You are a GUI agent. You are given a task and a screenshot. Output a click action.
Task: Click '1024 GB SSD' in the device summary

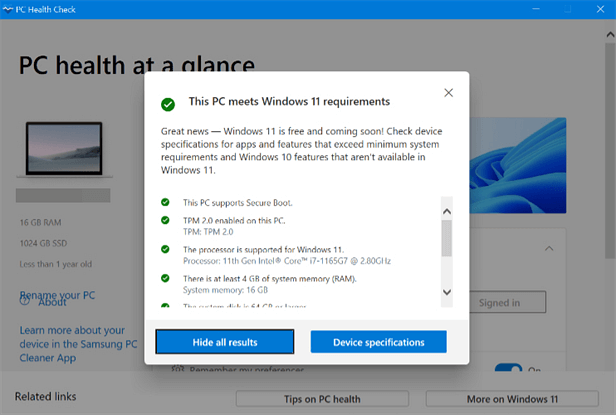(43, 243)
